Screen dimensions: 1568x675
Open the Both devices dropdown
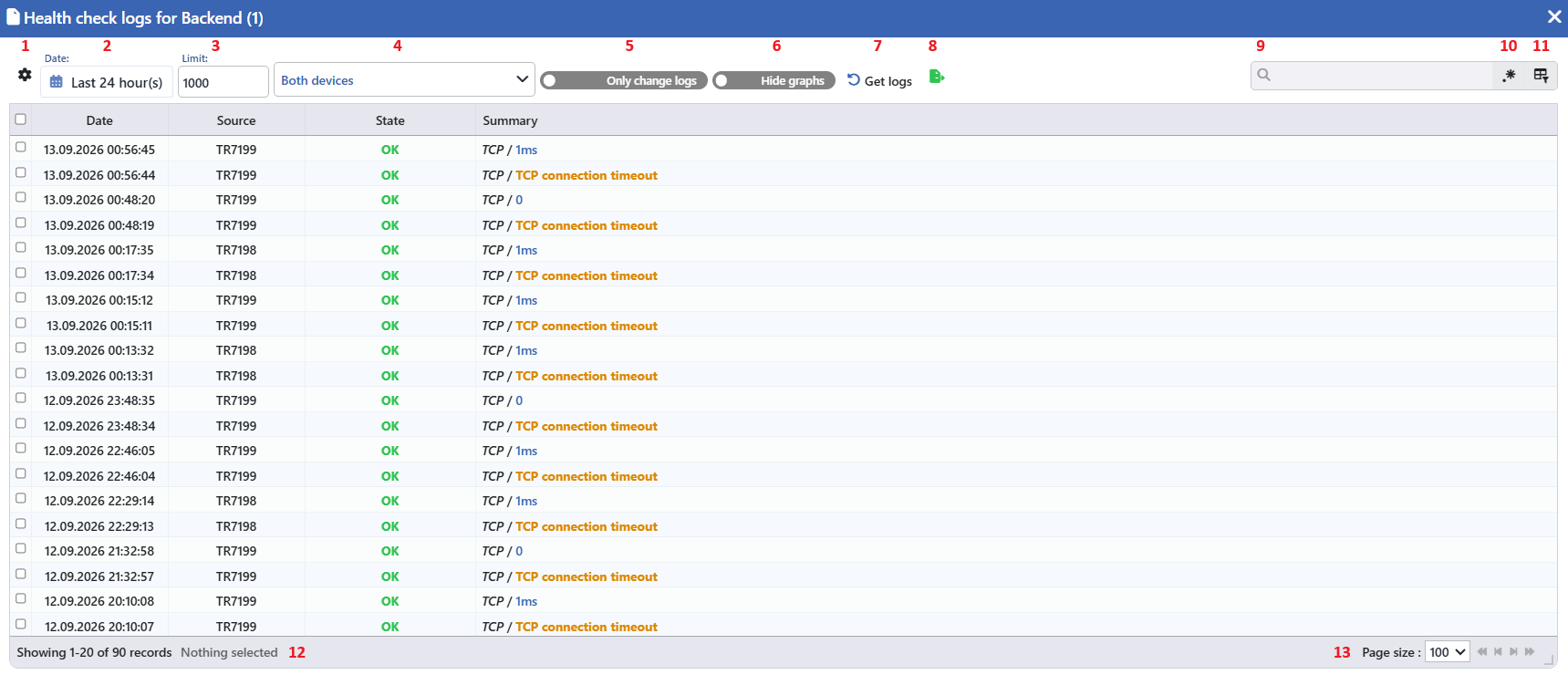coord(404,80)
